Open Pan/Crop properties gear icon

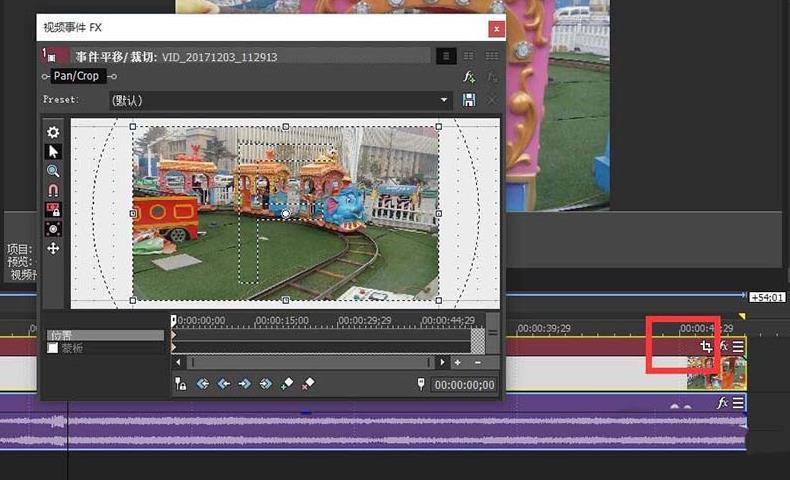coord(53,132)
